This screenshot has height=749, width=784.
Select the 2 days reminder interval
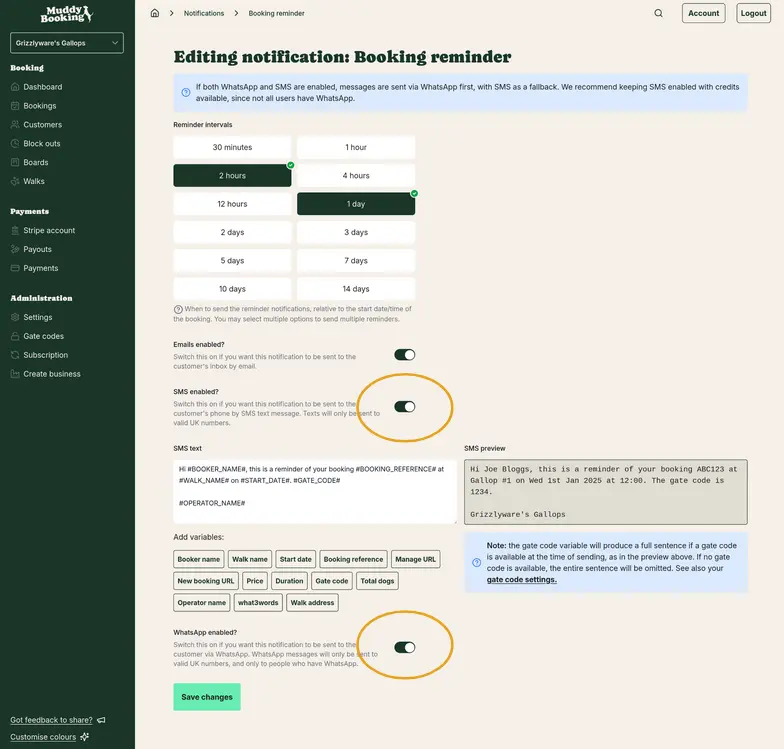coord(232,232)
